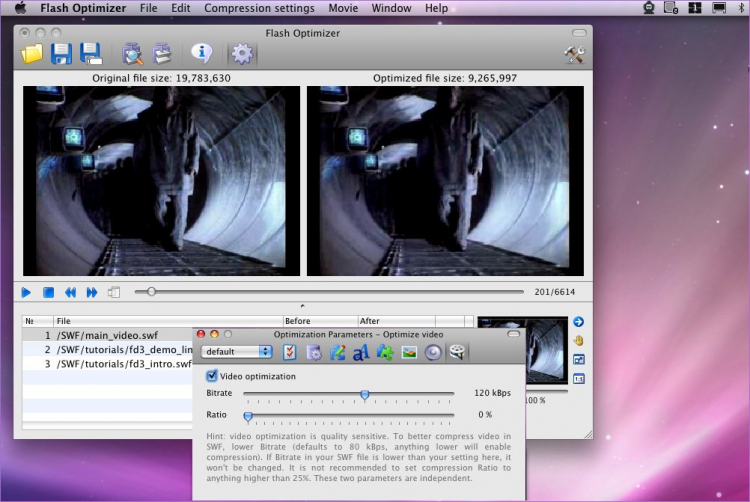The height and width of the screenshot is (502, 750).
Task: Open the info bubble icon in toolbar
Action: [201, 54]
